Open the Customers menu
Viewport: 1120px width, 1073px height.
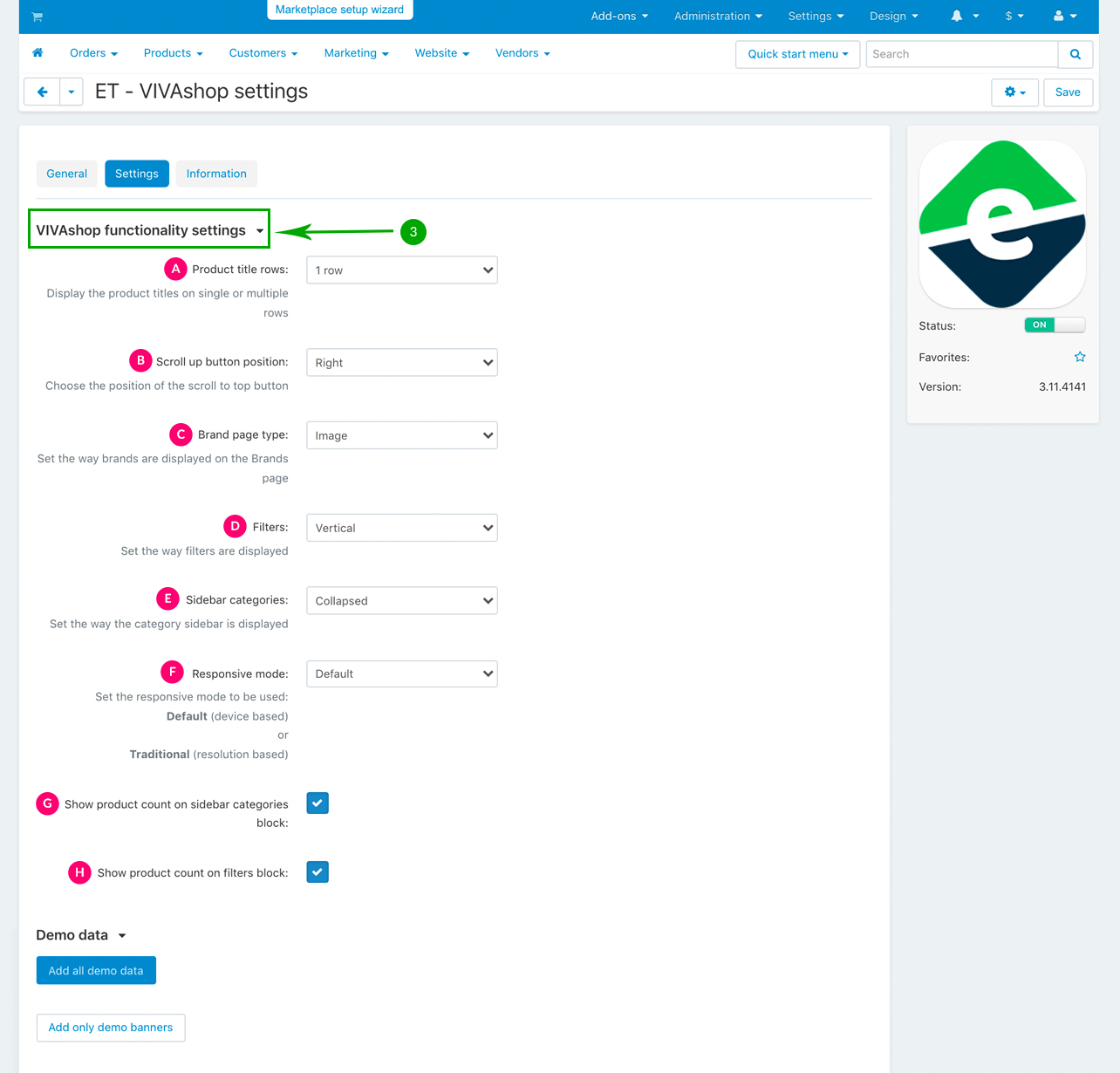(x=263, y=53)
